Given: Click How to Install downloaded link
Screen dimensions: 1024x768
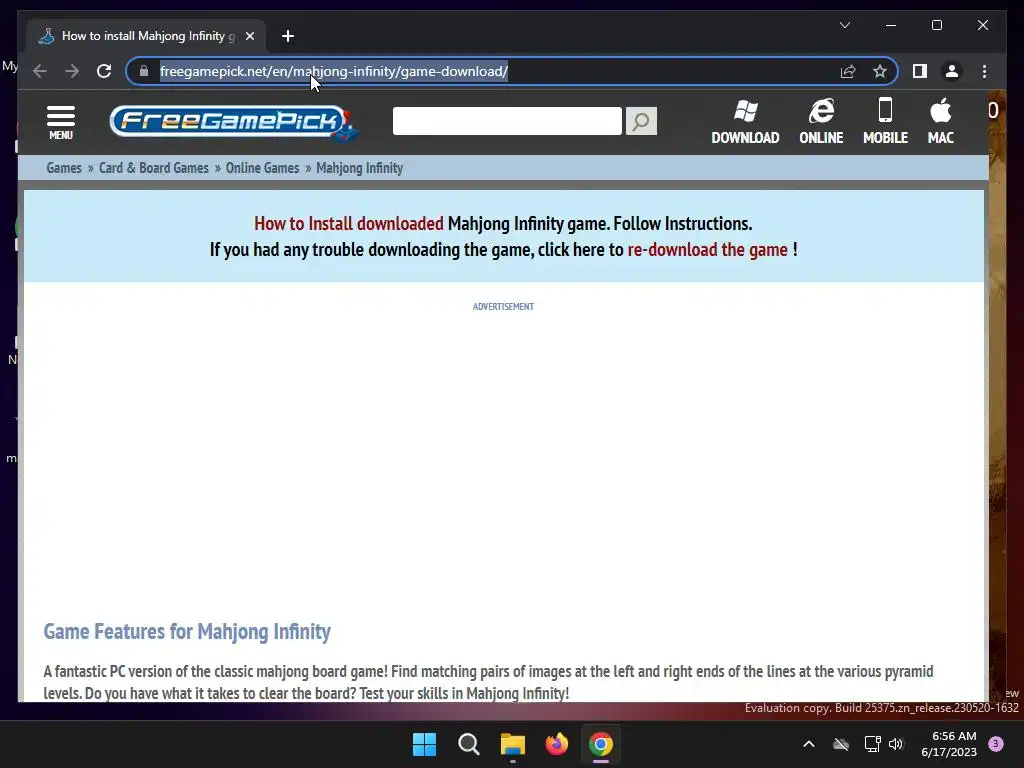Looking at the screenshot, I should [x=349, y=223].
